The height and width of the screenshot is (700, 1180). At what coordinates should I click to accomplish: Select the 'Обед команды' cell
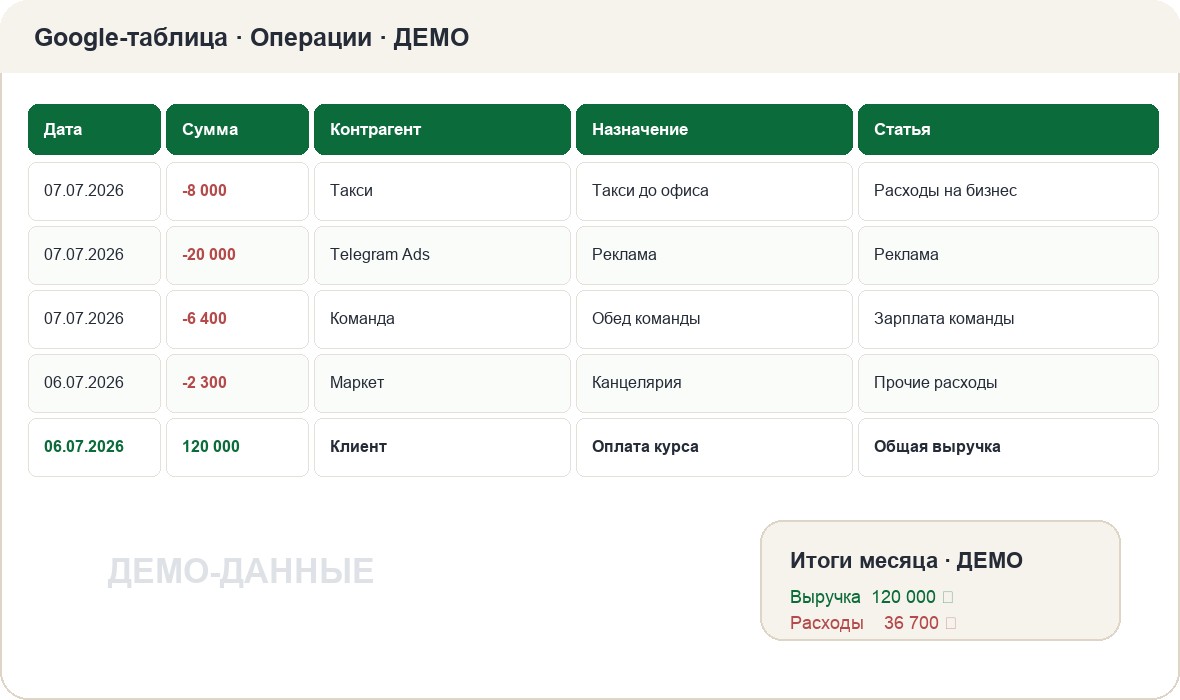[x=714, y=319]
